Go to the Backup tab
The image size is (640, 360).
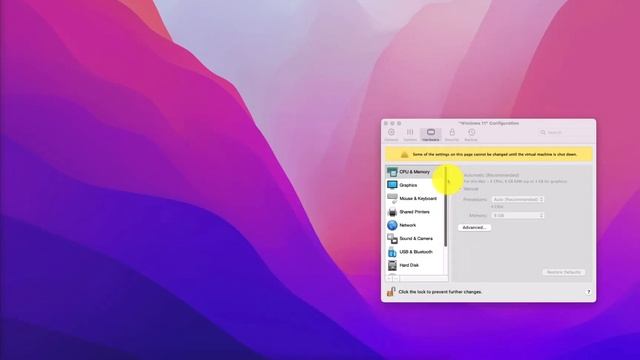471,135
